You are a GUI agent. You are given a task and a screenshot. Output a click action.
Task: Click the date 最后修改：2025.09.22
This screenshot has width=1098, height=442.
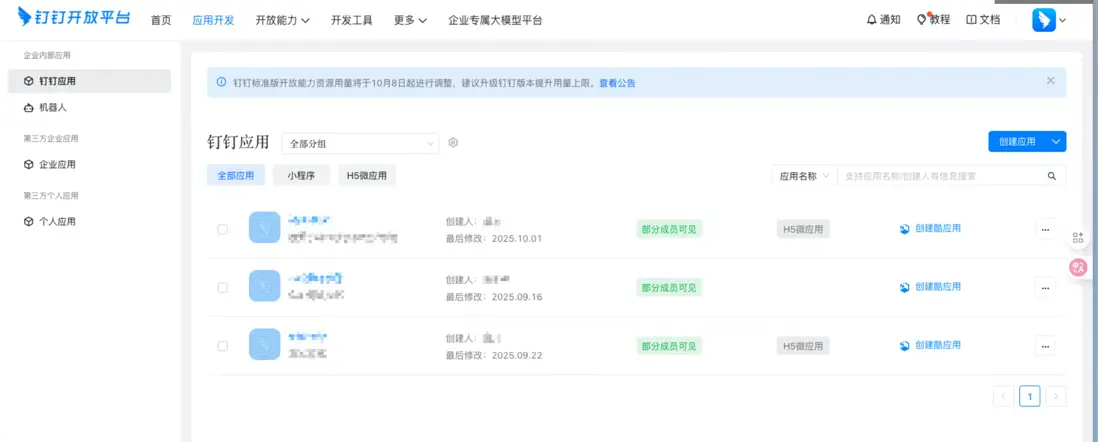(494, 355)
